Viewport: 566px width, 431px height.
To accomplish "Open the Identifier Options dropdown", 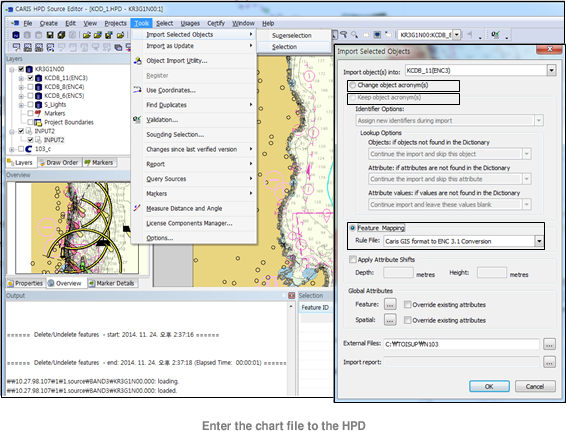I will (x=539, y=120).
